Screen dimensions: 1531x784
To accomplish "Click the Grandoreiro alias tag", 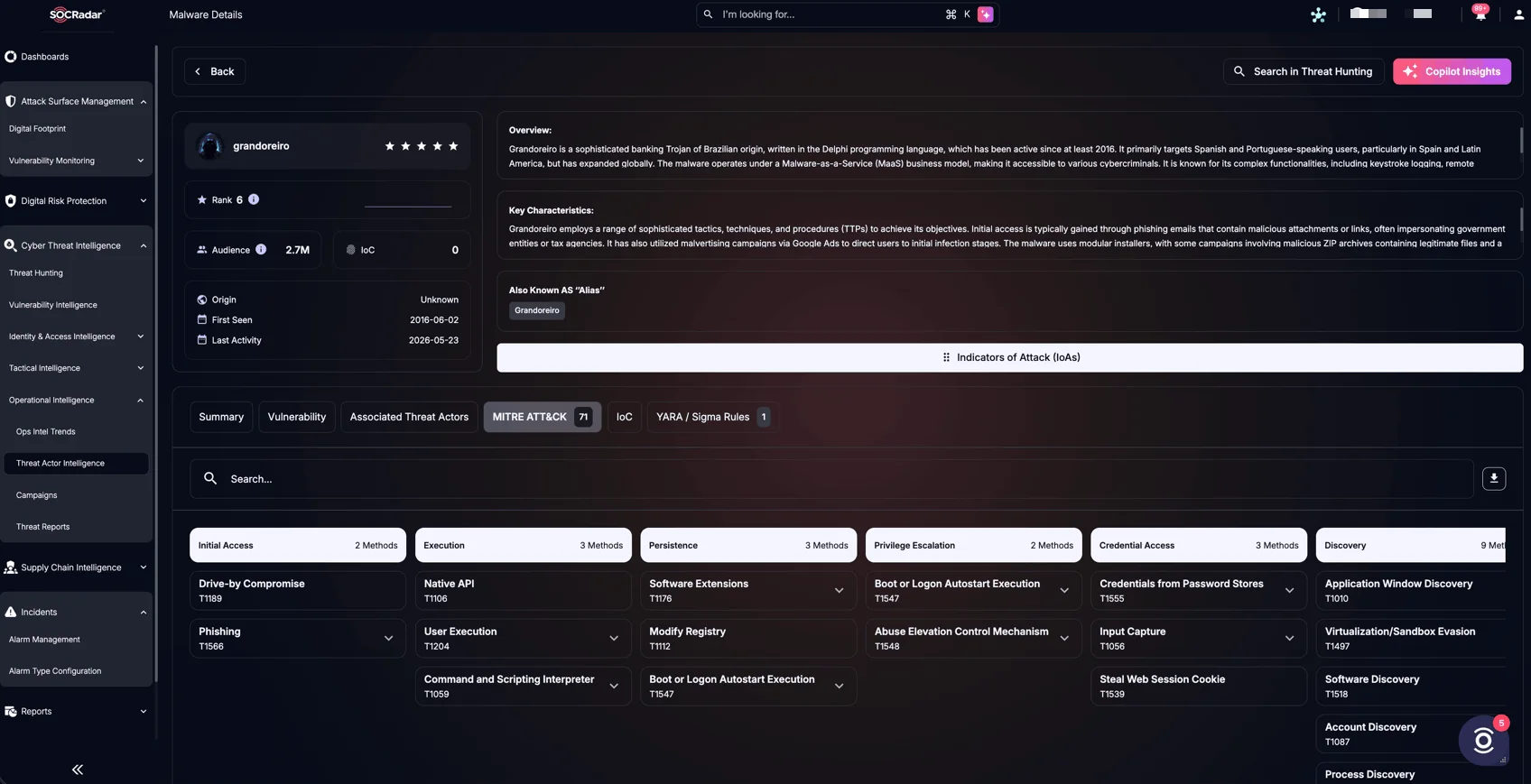I will [x=537, y=310].
